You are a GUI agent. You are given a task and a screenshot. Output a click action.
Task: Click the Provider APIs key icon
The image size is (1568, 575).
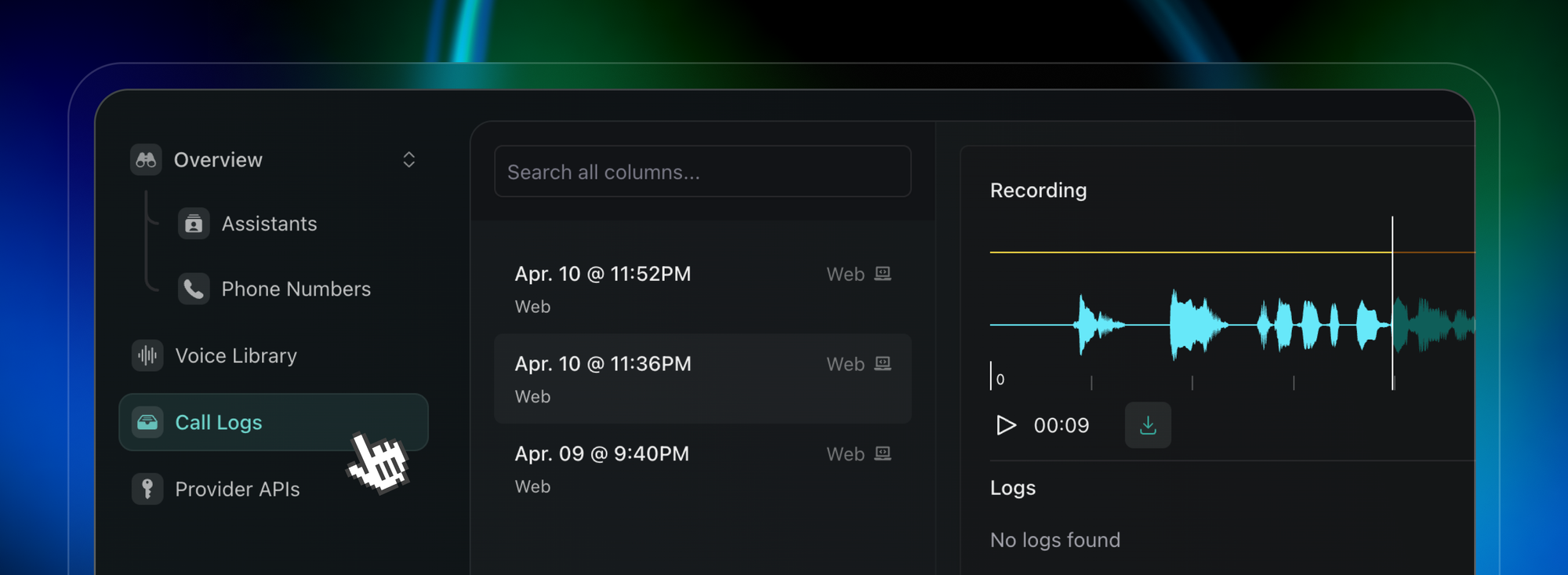point(147,489)
